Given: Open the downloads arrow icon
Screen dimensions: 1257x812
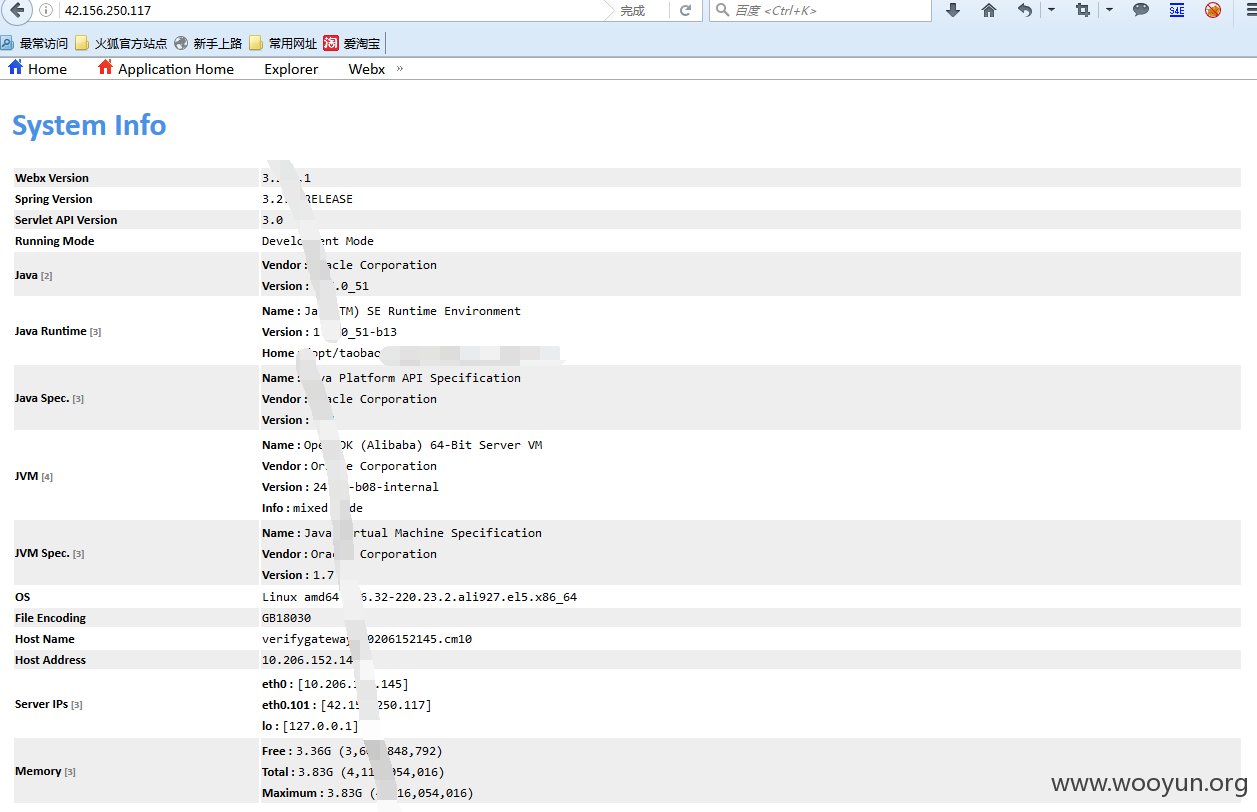Looking at the screenshot, I should click(x=953, y=10).
